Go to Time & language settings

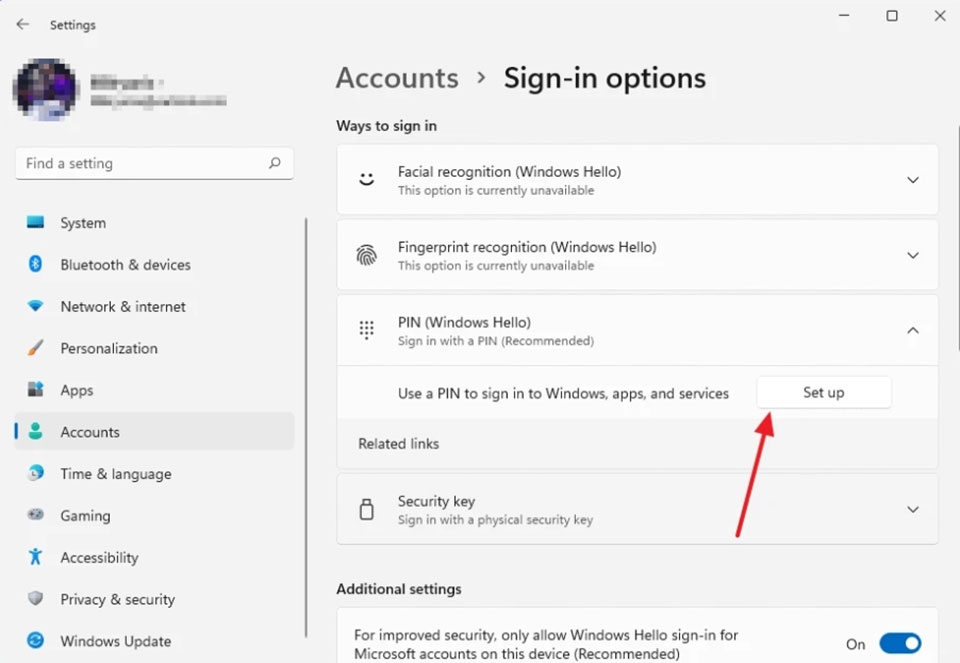pos(115,474)
